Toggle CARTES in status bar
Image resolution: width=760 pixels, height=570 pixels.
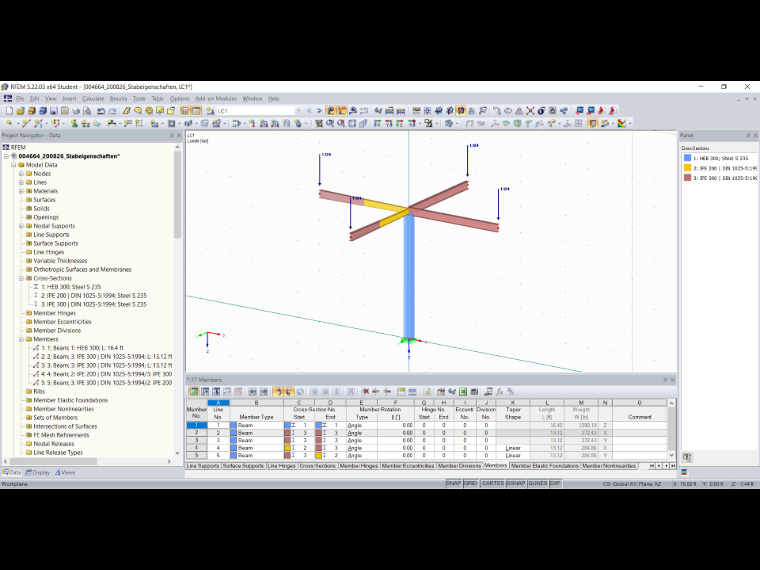pos(493,484)
